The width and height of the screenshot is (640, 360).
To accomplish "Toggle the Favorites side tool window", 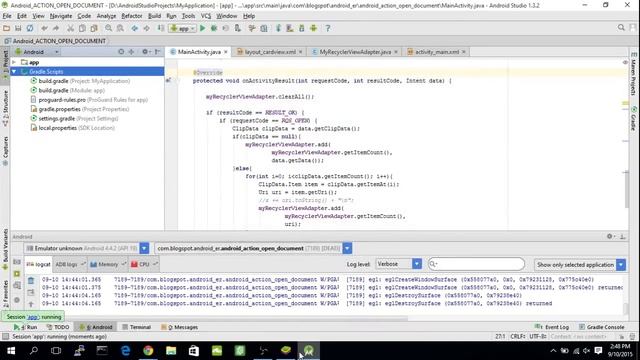I will click(5, 294).
